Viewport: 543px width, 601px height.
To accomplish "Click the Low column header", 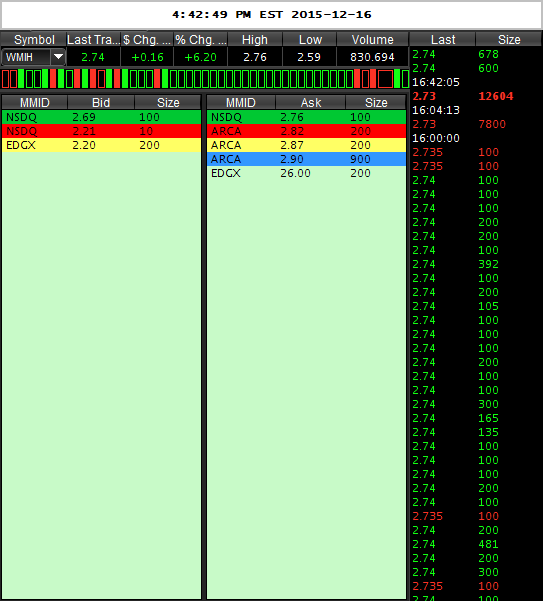I will point(310,39).
